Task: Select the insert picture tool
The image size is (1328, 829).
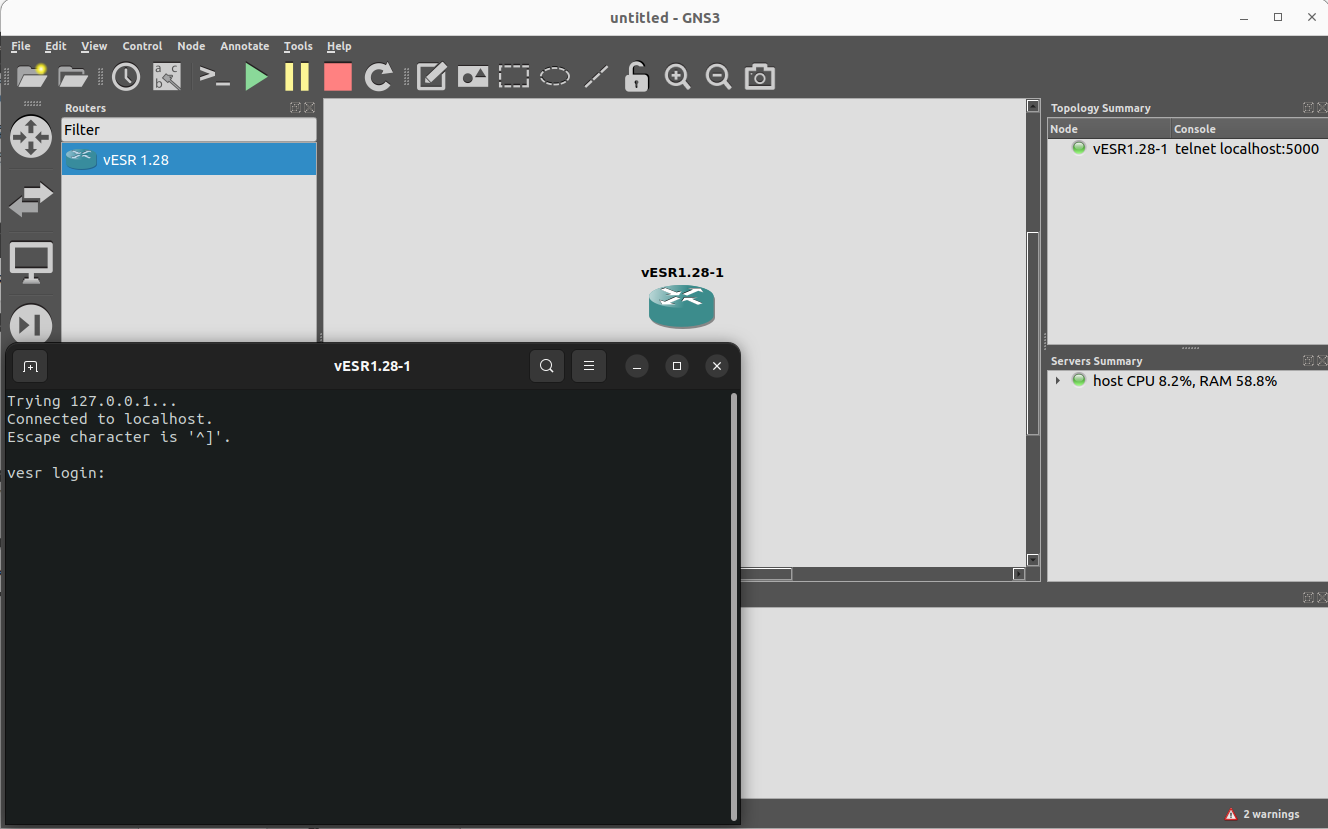Action: point(473,76)
